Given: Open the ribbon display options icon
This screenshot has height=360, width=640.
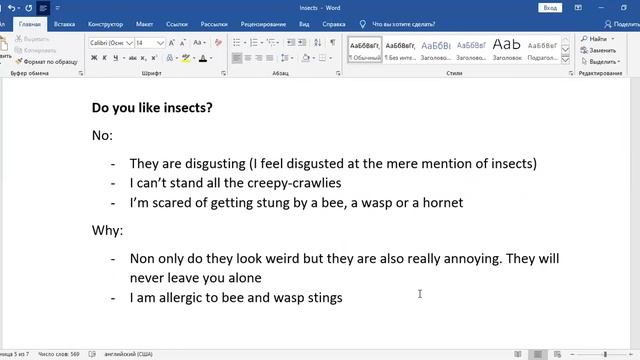Looking at the screenshot, I should click(x=578, y=8).
